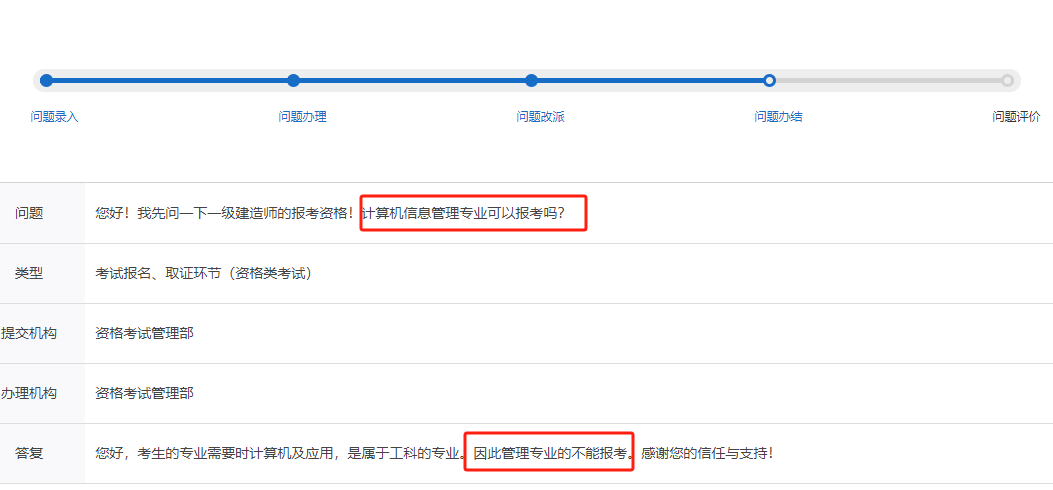Click the 问题 row header cell
The height and width of the screenshot is (490, 1053).
tap(42, 213)
